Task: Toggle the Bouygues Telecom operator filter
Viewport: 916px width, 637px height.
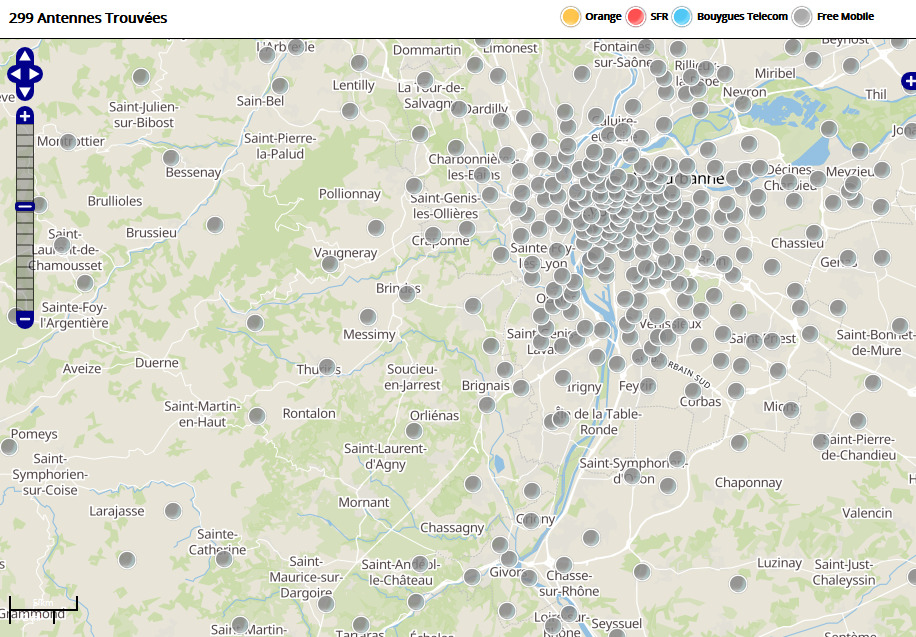Action: tap(682, 17)
